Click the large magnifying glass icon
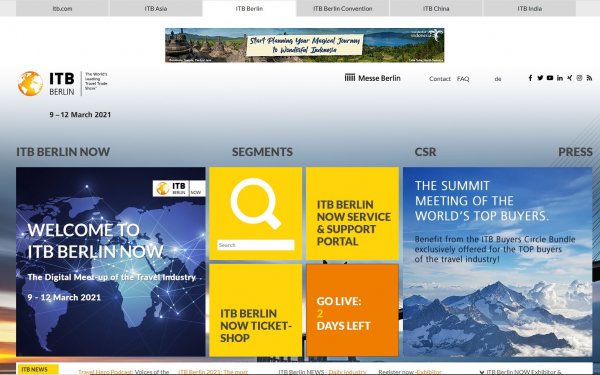The image size is (600, 375). click(x=256, y=204)
